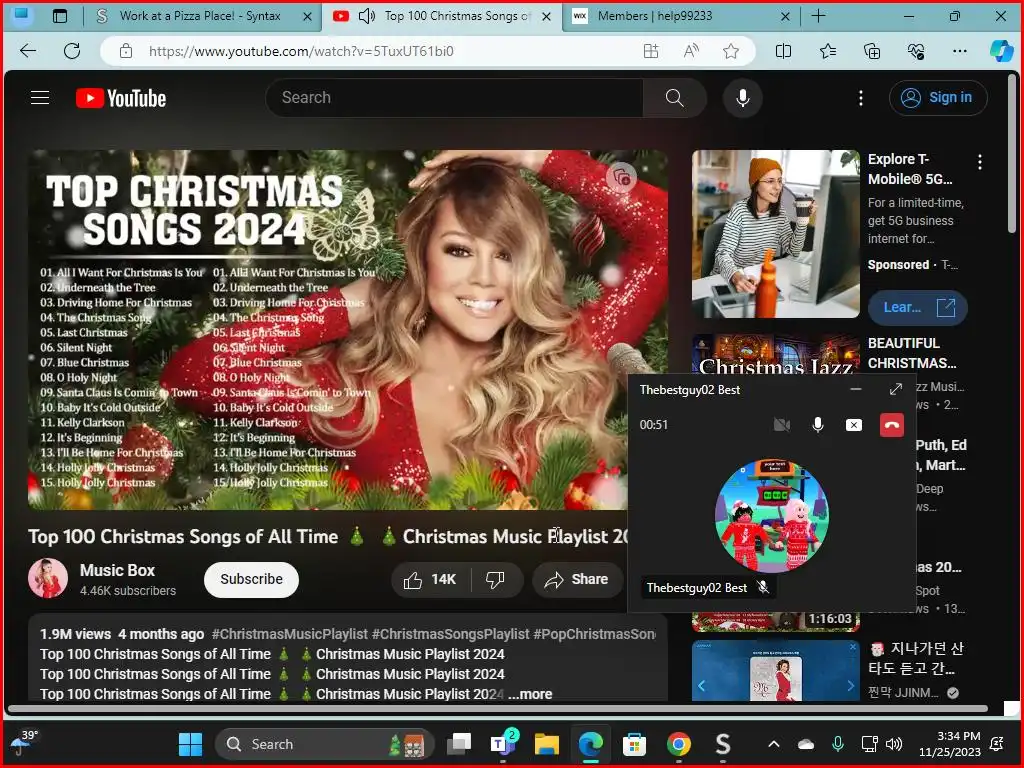This screenshot has height=768, width=1024.
Task: Open Edge Settings and more menu
Action: coord(959,51)
